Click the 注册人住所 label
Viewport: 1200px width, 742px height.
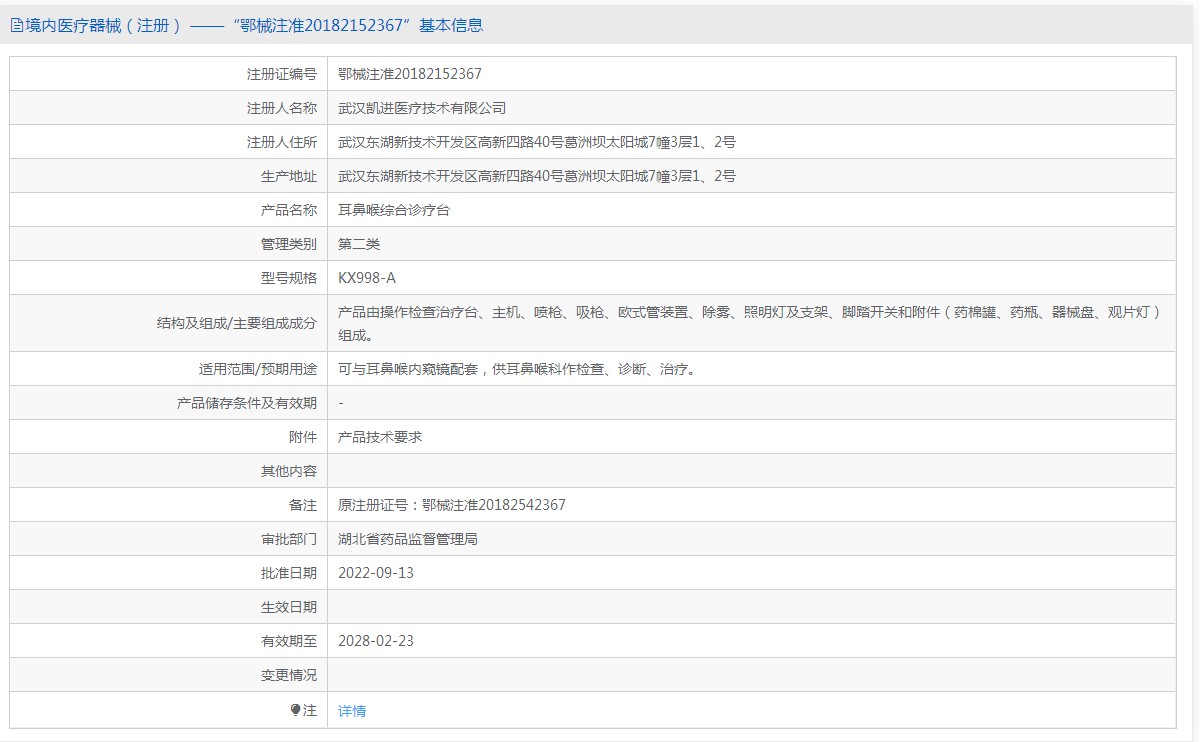click(x=282, y=142)
